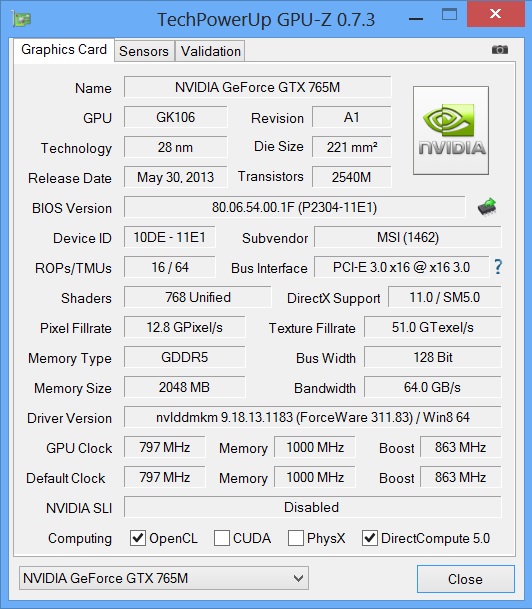
Task: Click the Transistors value 2540M
Action: pos(351,177)
